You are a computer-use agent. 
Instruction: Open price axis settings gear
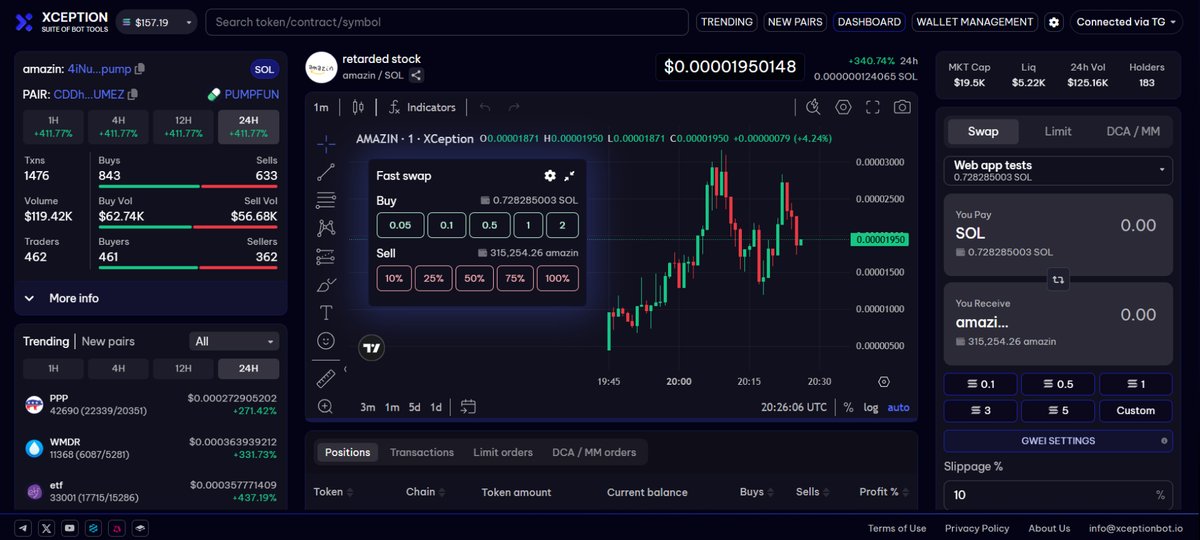click(883, 381)
